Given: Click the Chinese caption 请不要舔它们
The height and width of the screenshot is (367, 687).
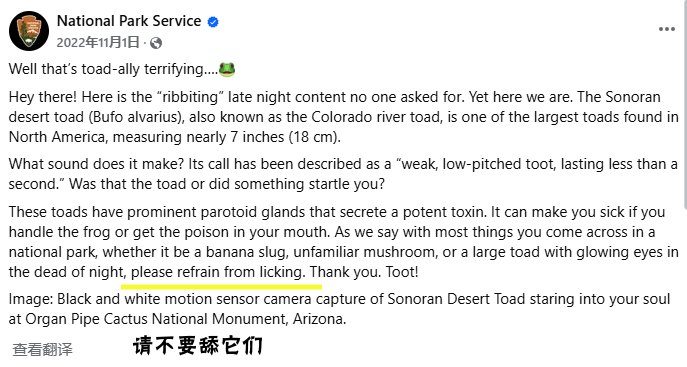Looking at the screenshot, I should click(198, 346).
